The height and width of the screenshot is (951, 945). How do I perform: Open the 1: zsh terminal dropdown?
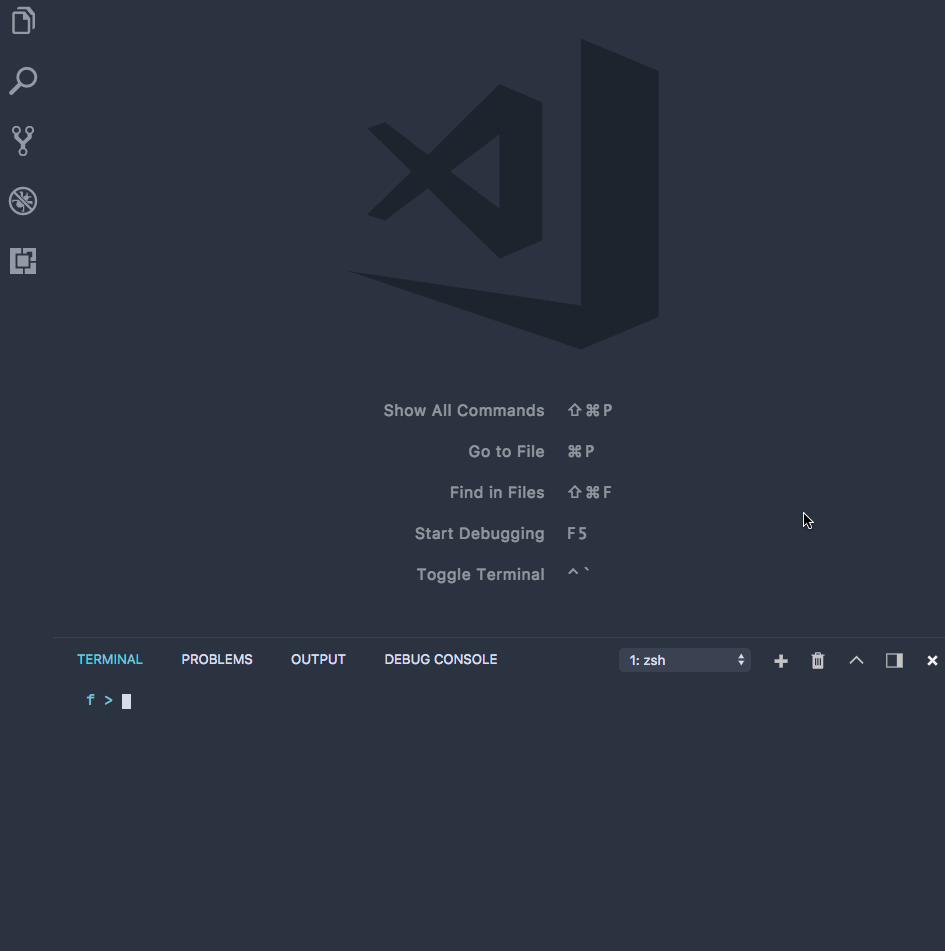tap(685, 660)
